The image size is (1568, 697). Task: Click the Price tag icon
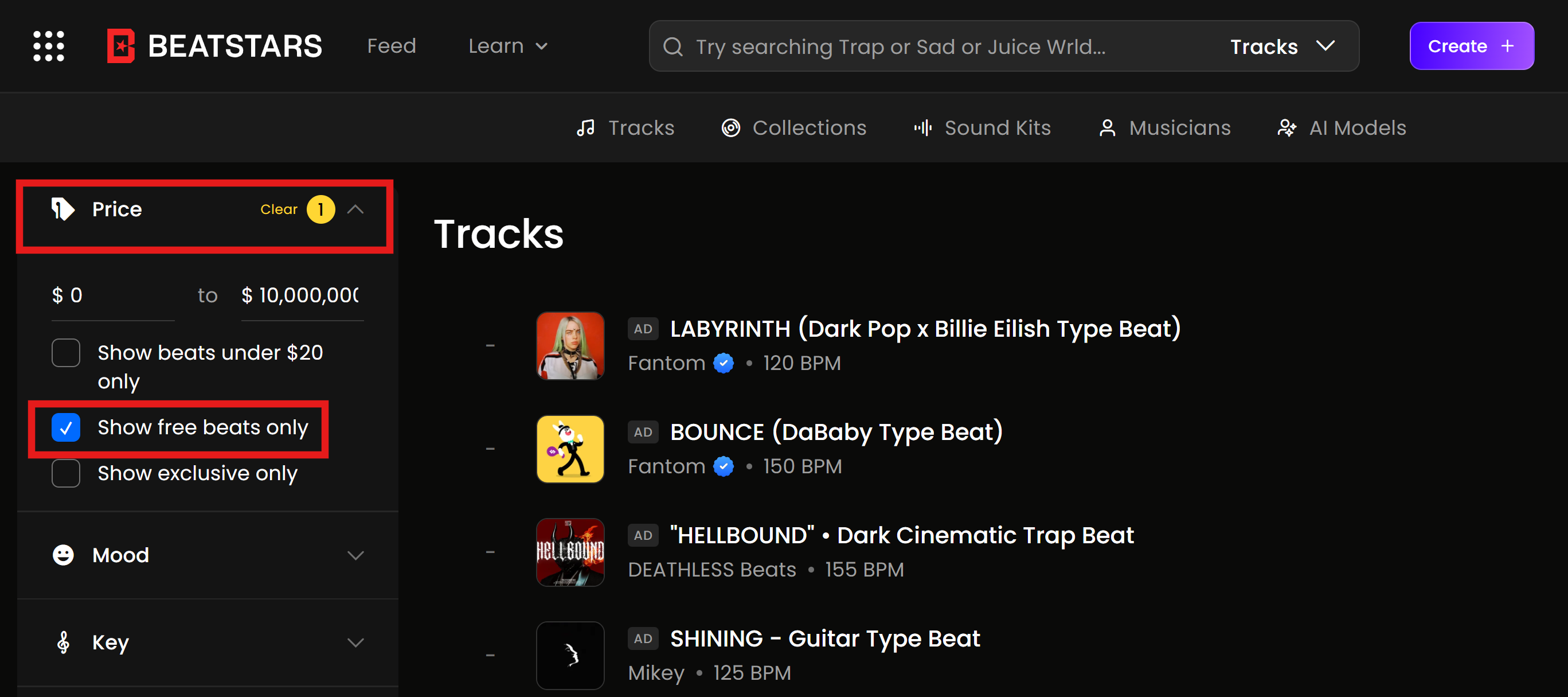pos(62,209)
